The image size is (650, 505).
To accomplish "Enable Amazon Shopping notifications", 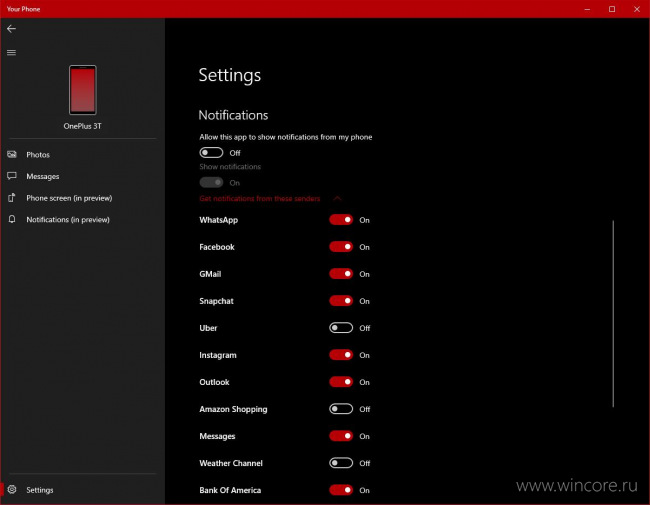I will [341, 409].
